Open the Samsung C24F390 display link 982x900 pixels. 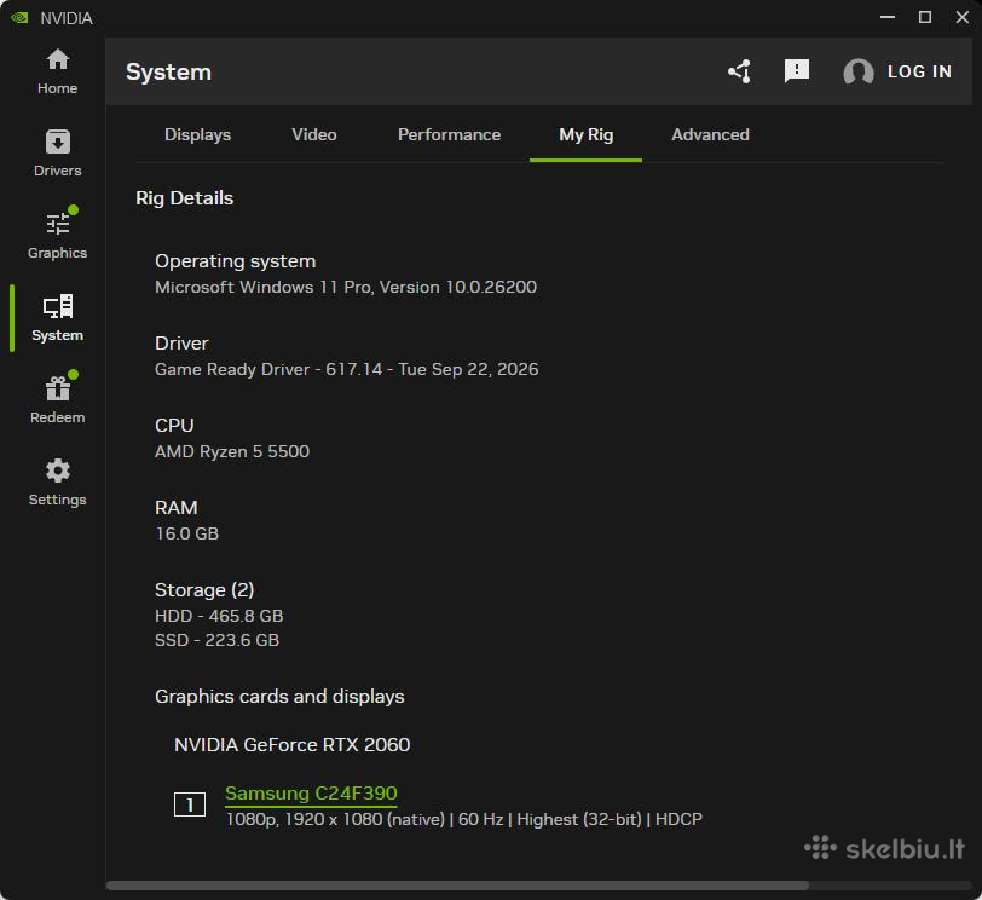click(311, 794)
